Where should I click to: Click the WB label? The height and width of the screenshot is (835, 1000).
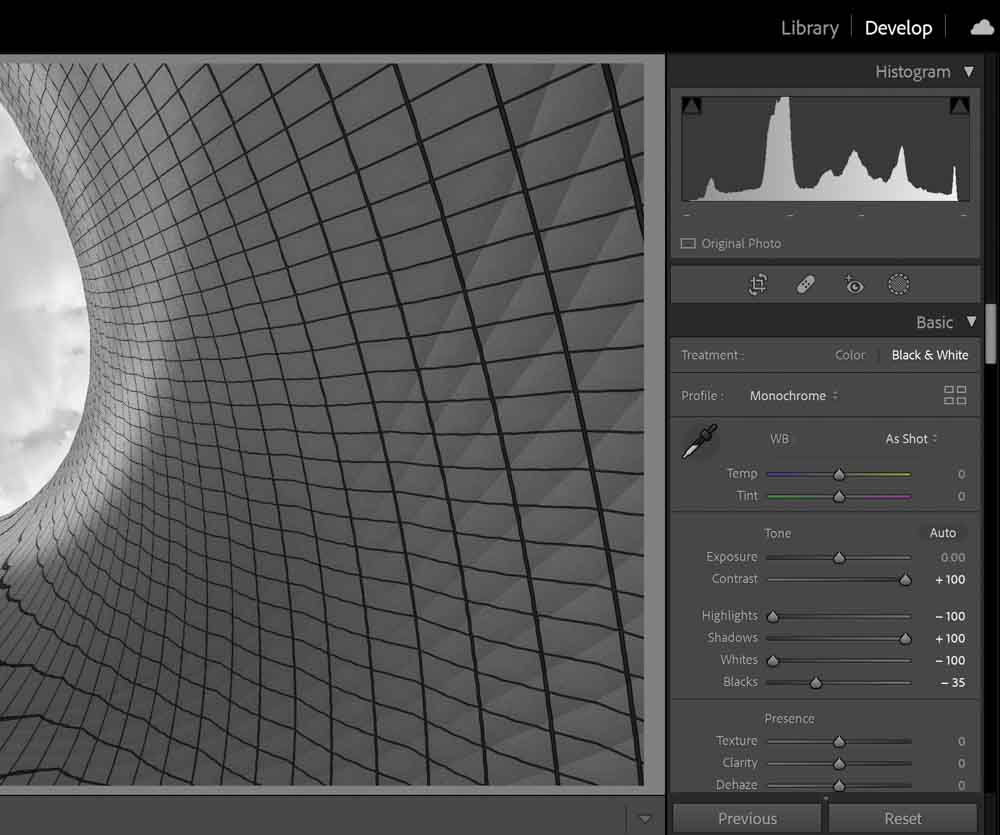pyautogui.click(x=779, y=439)
